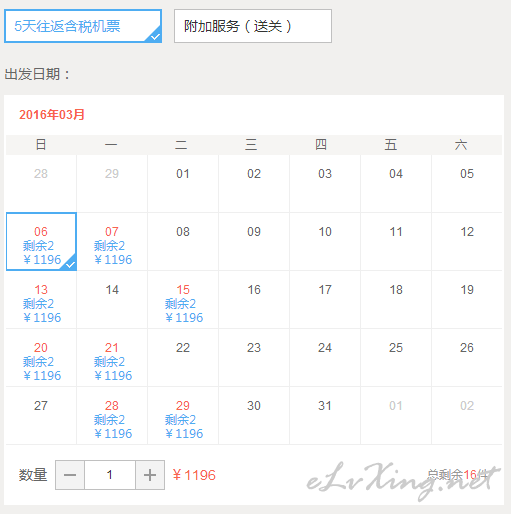511x514 pixels.
Task: Click the ¥1196 total price label
Action: 194,475
